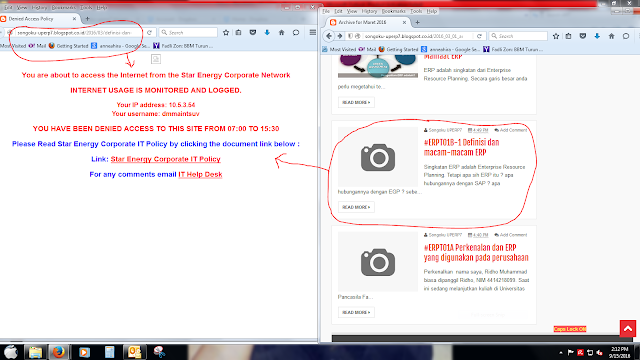The image size is (640, 360).
Task: Select the Denied Access Policy tab
Action: pyautogui.click(x=39, y=19)
